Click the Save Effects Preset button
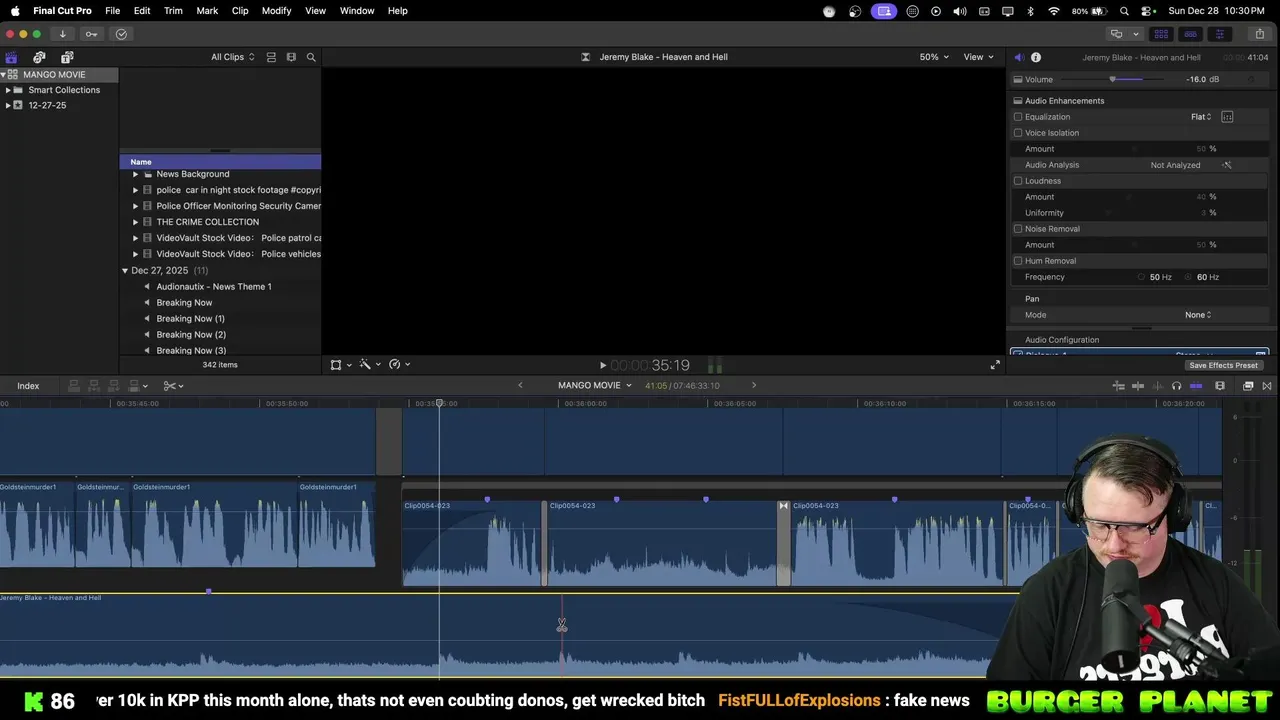Screen dimensions: 1280x720 [x=1223, y=366]
